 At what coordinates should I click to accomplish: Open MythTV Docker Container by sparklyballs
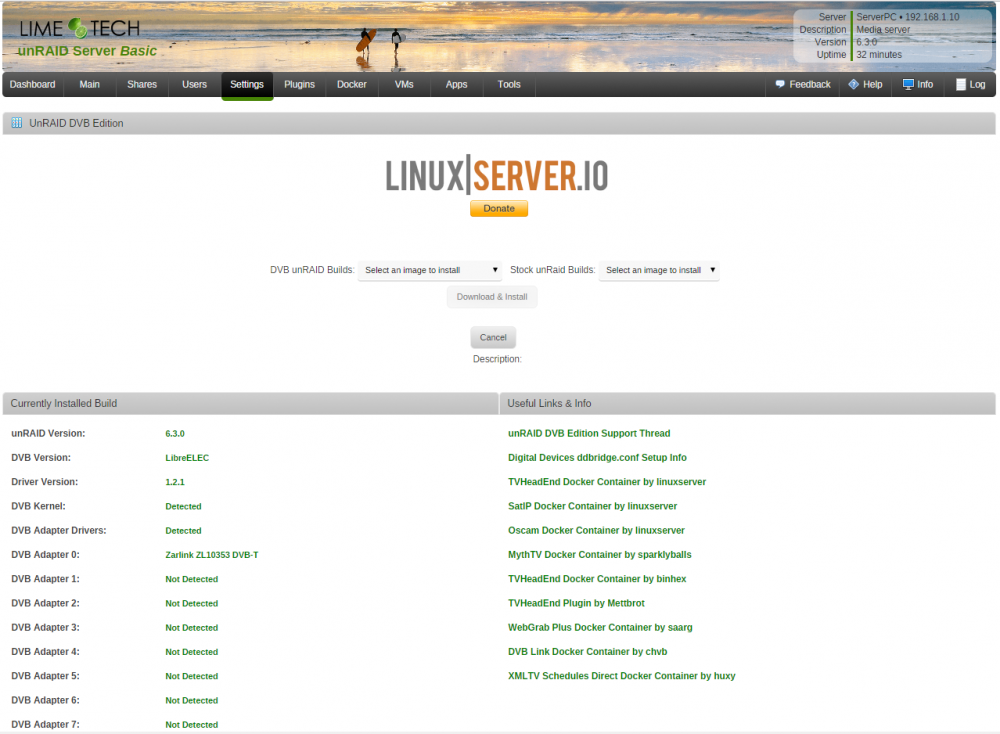click(599, 555)
